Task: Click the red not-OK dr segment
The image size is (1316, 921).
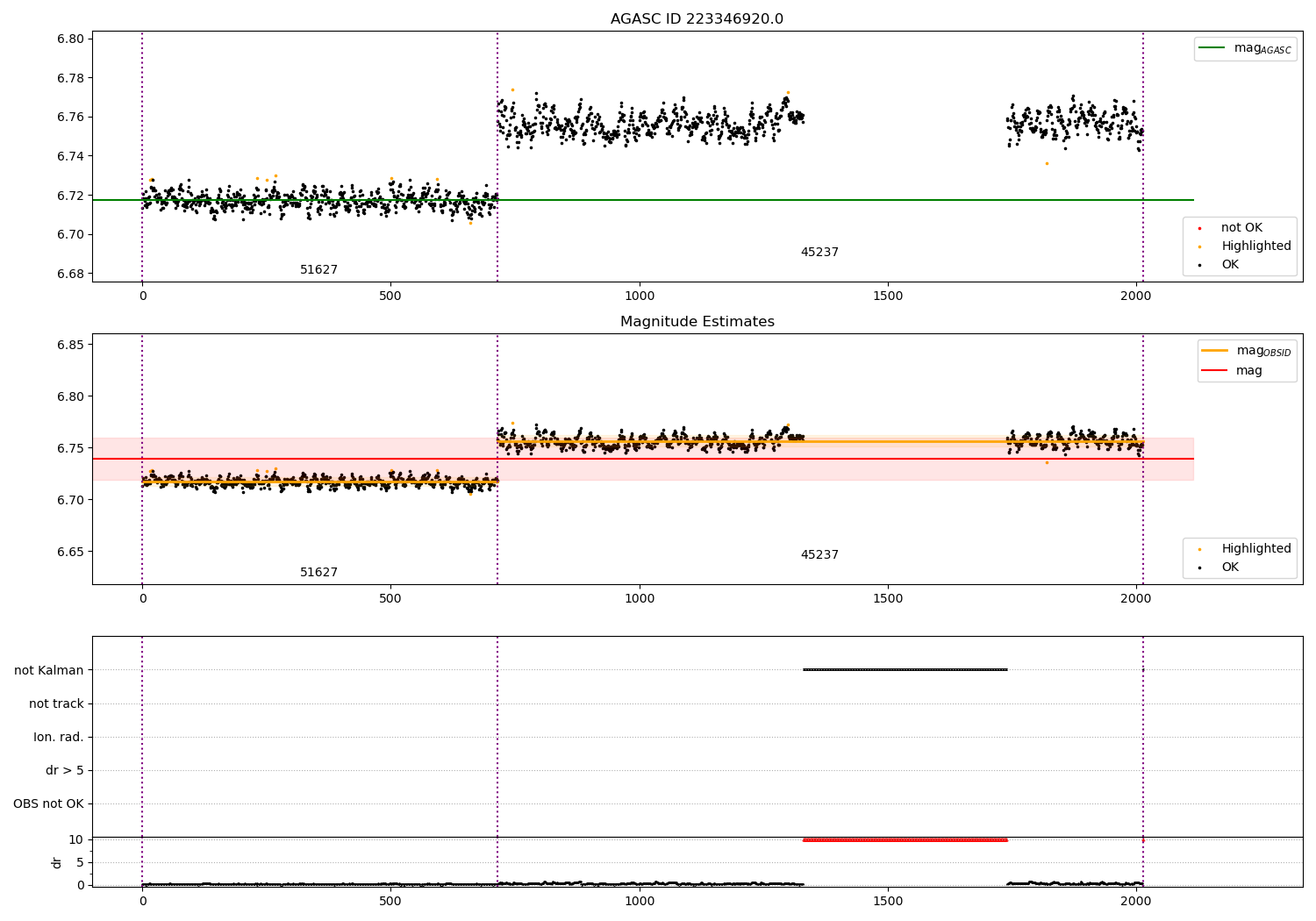Action: point(905,840)
